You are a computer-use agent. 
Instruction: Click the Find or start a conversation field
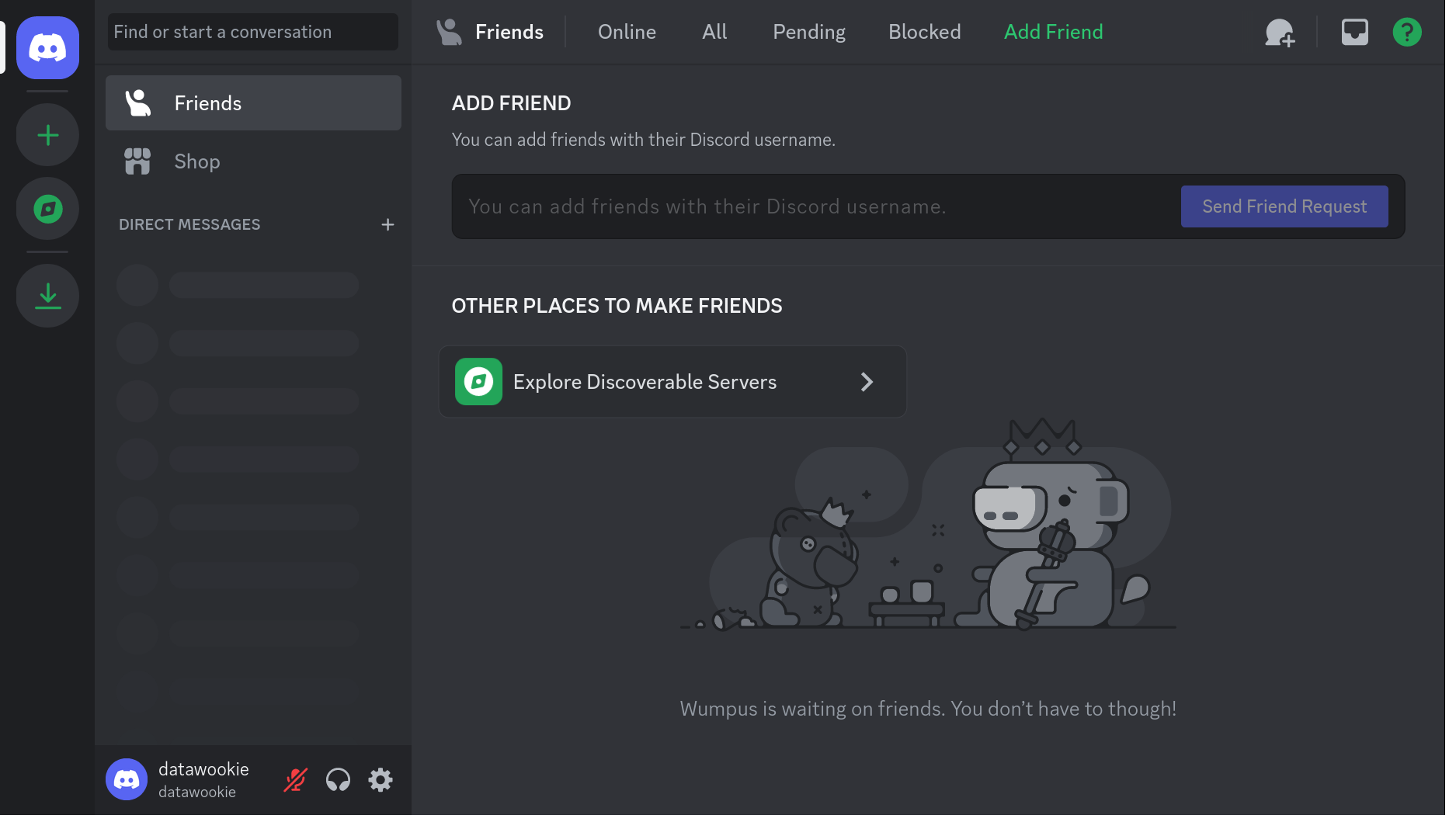252,32
